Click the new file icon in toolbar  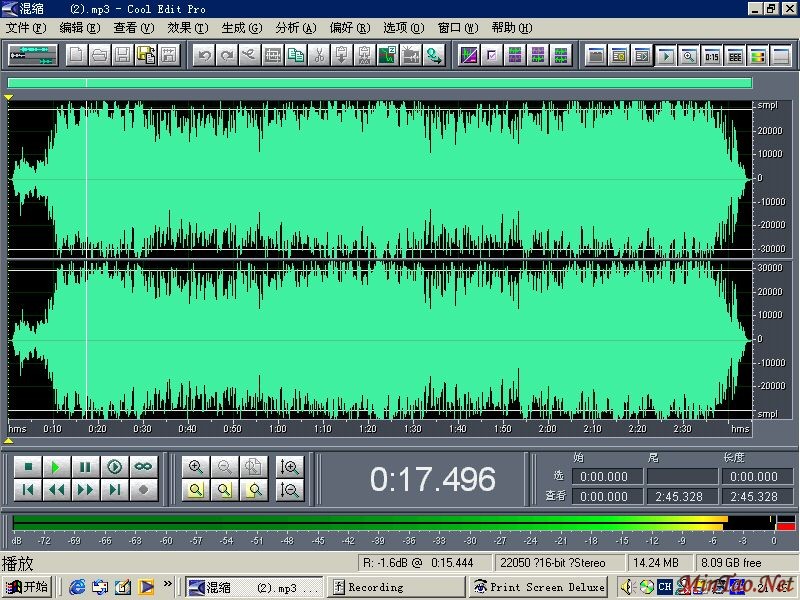point(78,55)
